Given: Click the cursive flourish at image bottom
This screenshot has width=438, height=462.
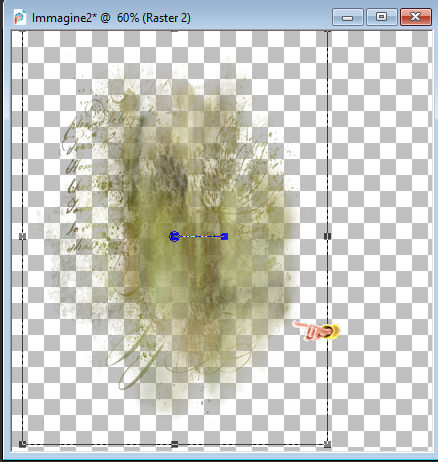Looking at the screenshot, I should (x=140, y=367).
